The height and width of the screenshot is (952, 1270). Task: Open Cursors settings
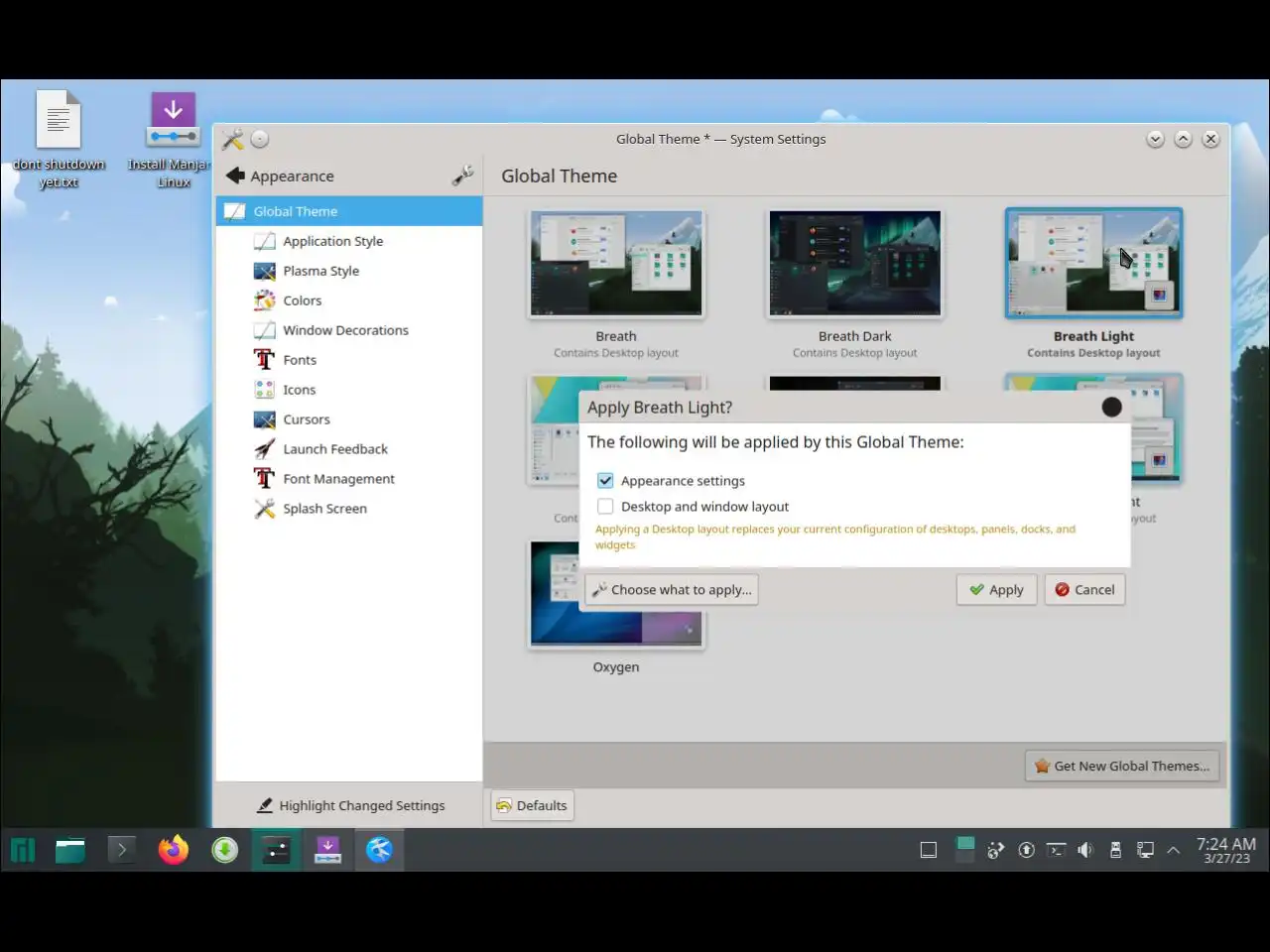[x=307, y=419]
